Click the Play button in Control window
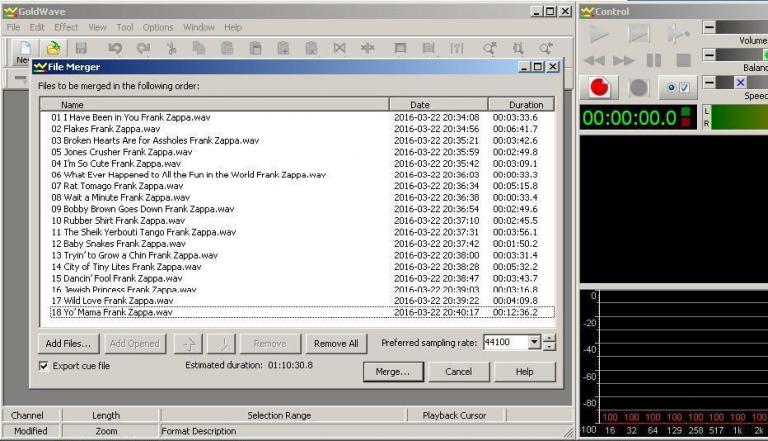768x441 pixels. tap(600, 34)
